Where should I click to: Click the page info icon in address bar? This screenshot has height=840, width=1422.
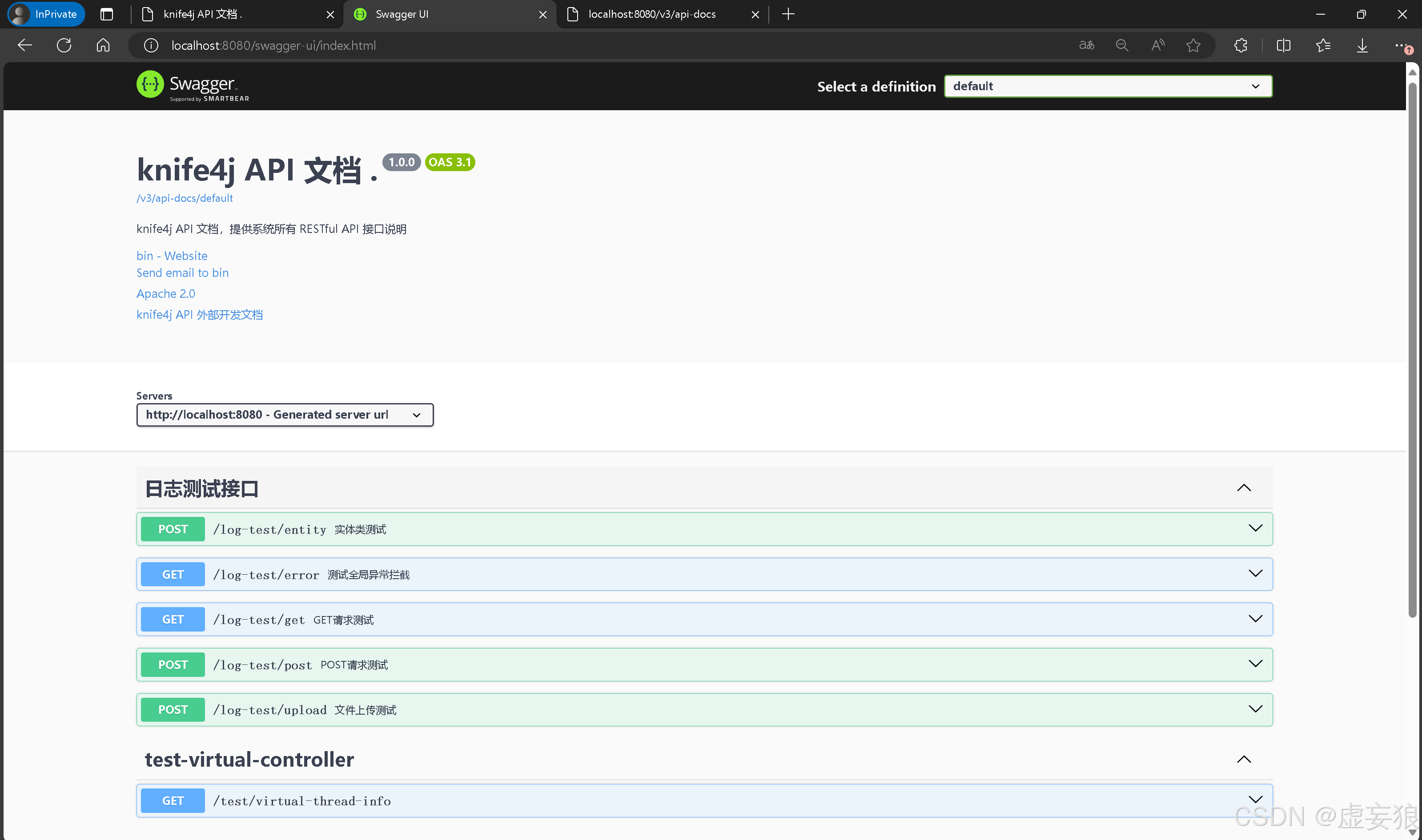[x=150, y=45]
